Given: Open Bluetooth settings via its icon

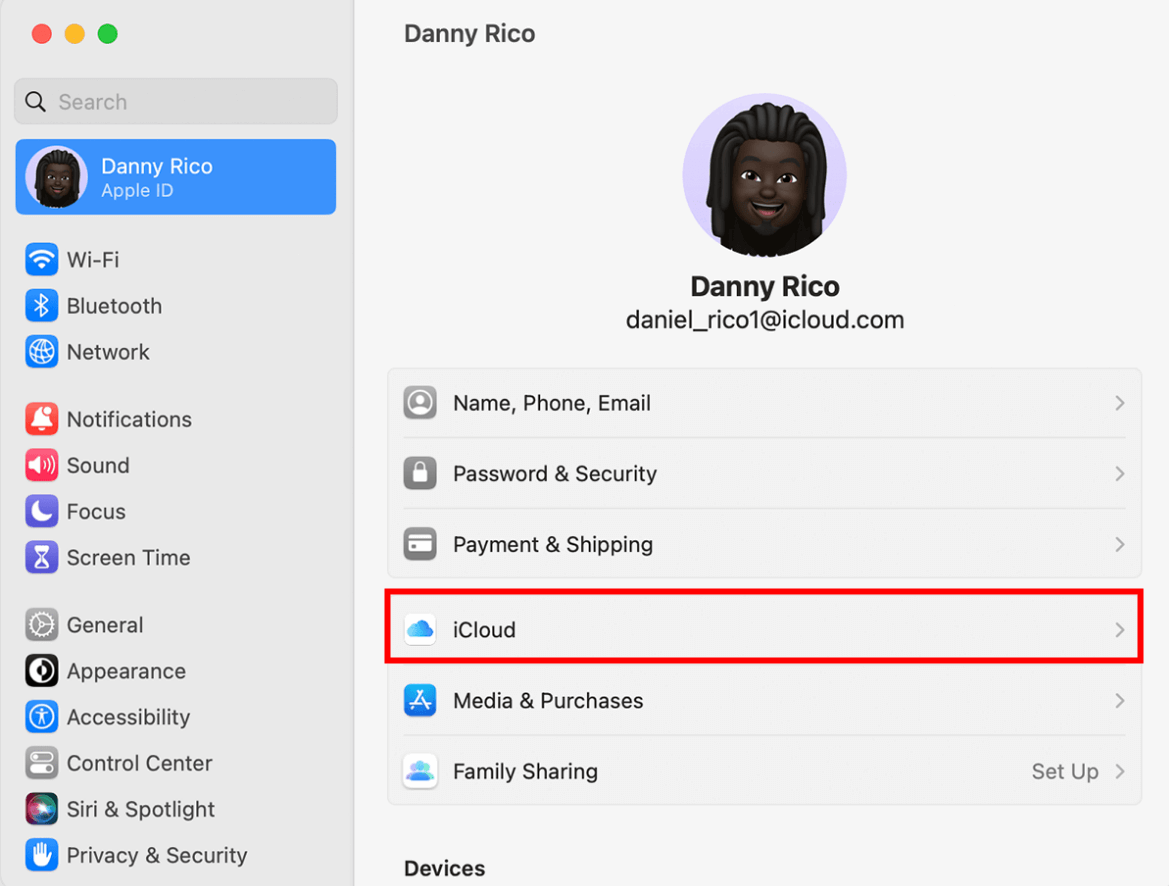Looking at the screenshot, I should (x=41, y=305).
